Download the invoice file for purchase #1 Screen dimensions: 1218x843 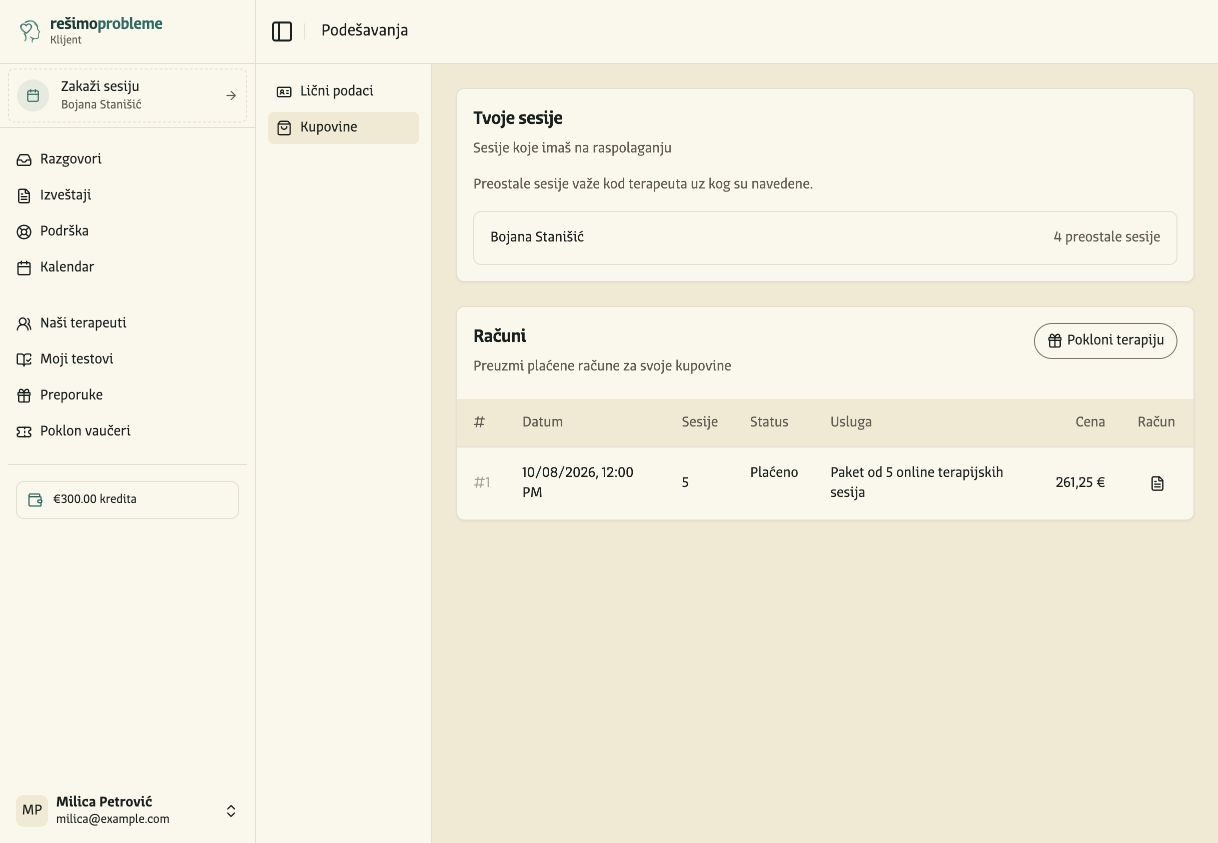[1157, 483]
